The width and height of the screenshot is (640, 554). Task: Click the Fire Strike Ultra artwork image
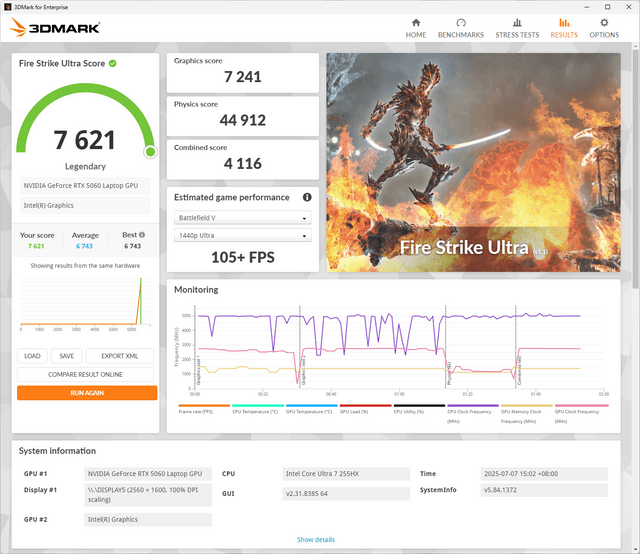473,162
